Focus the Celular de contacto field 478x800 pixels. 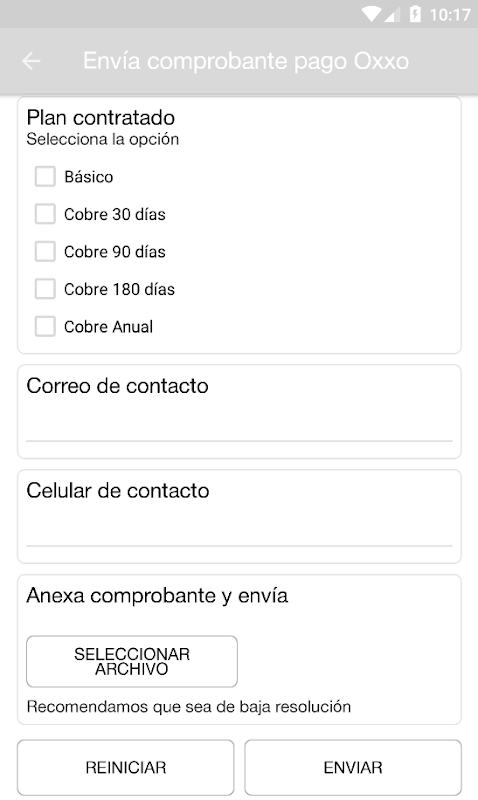[239, 532]
